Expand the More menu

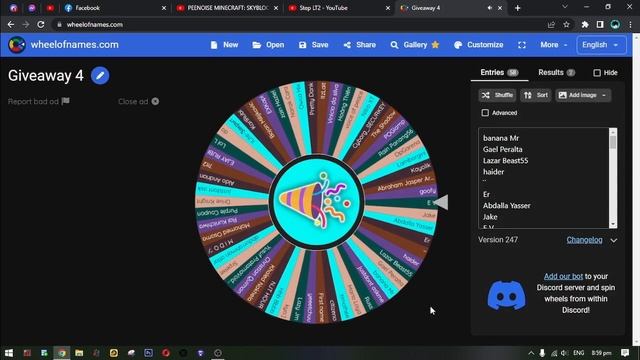pos(554,45)
